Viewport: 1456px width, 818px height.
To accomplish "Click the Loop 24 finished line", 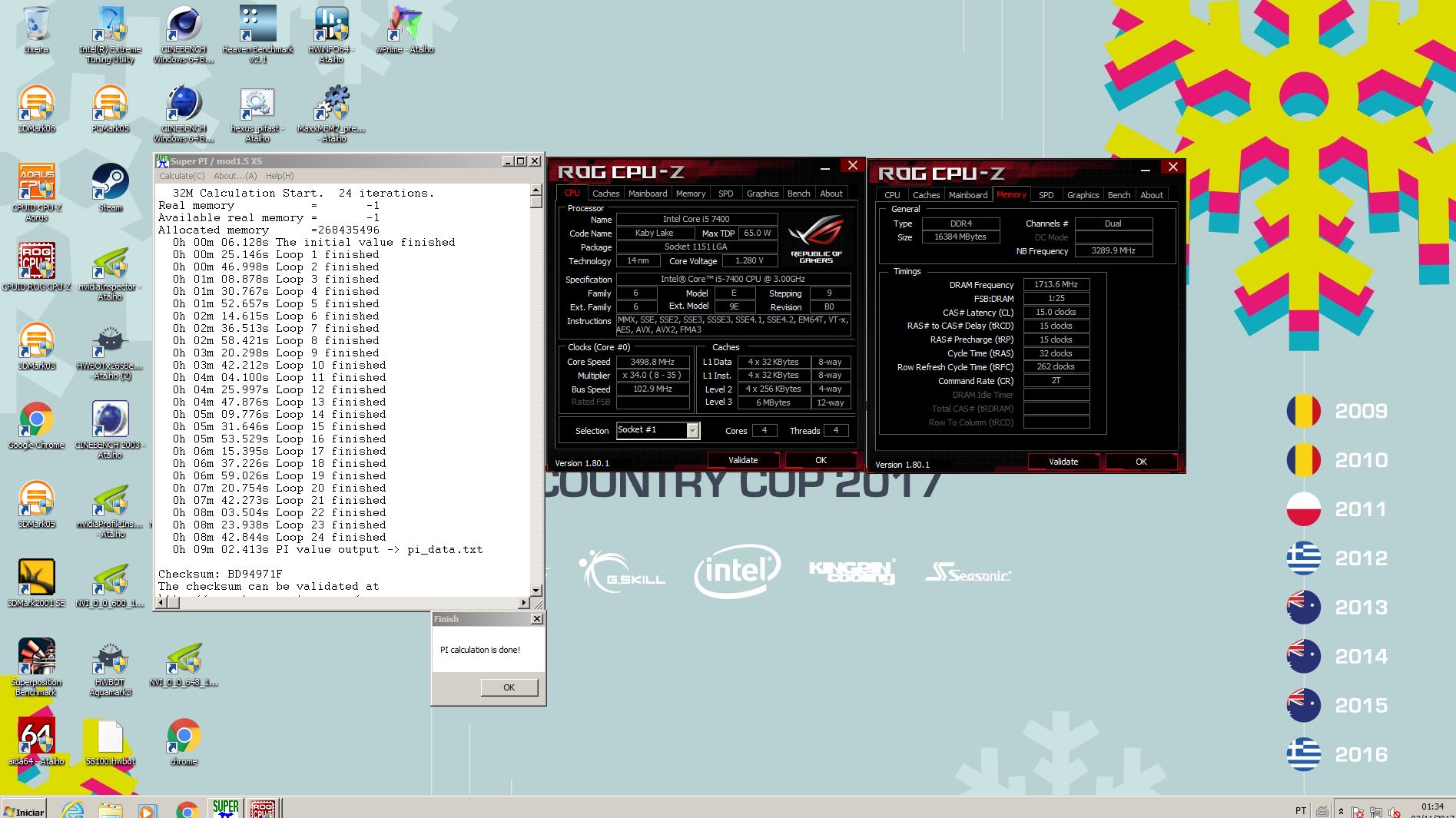I will (279, 537).
